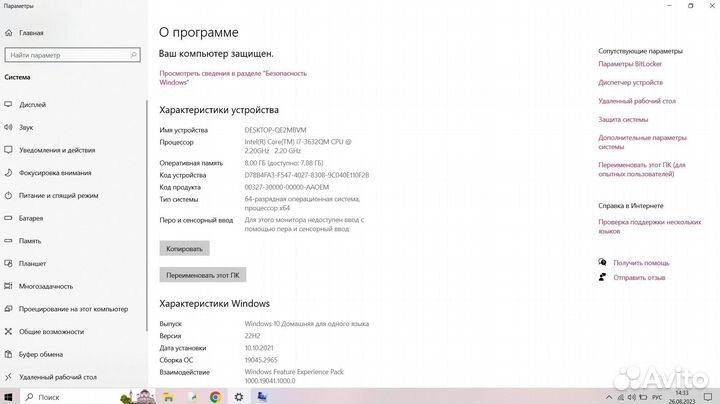Open Буфер обмена settings
The width and height of the screenshot is (720, 404).
pyautogui.click(x=41, y=355)
